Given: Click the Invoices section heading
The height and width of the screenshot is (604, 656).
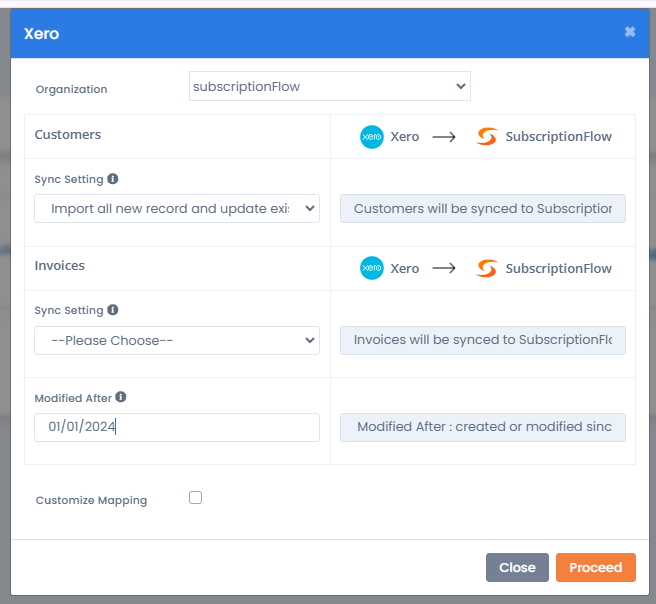Looking at the screenshot, I should coord(59,266).
